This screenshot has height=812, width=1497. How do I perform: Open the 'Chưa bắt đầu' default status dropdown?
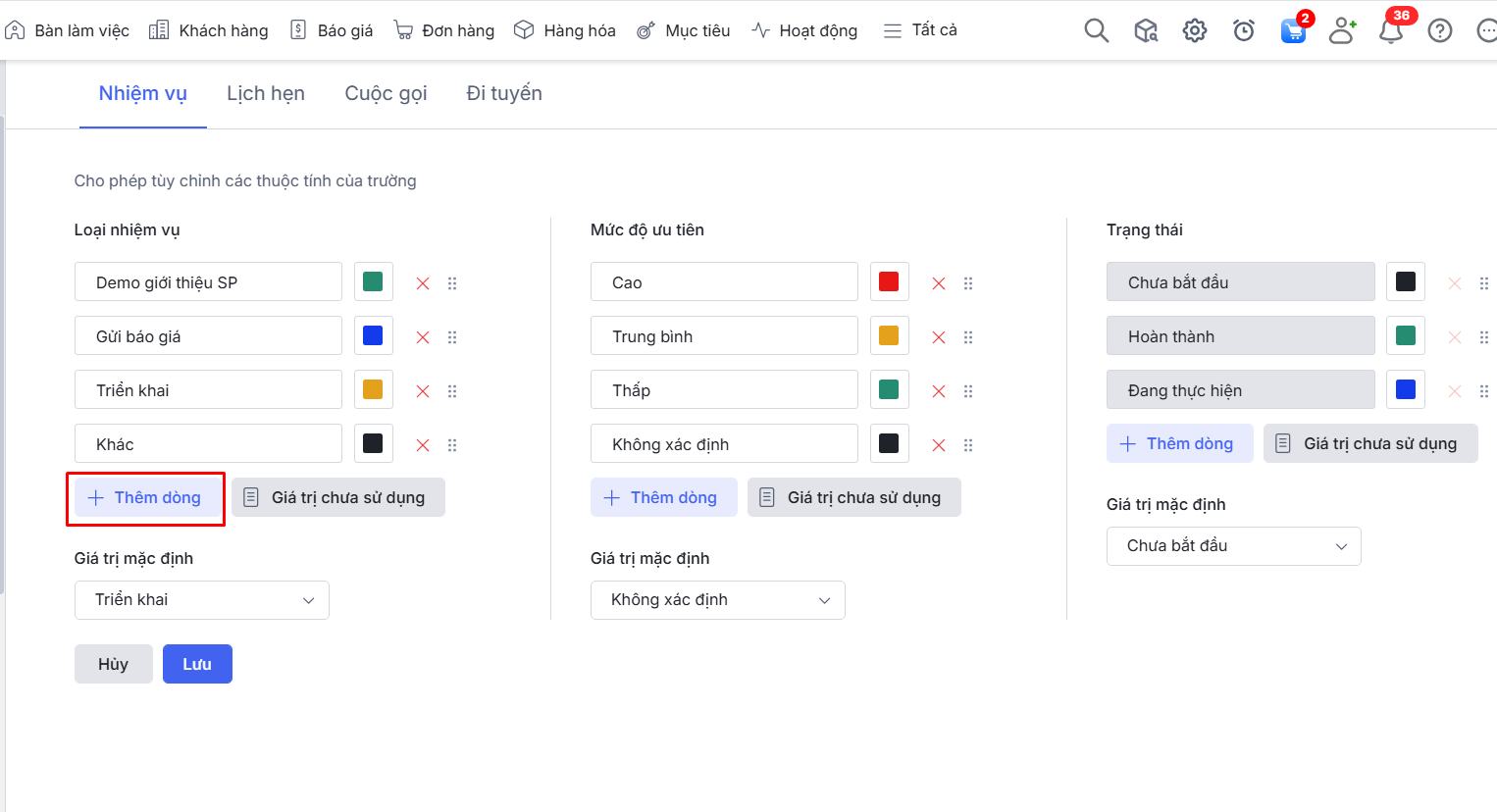pos(1233,546)
